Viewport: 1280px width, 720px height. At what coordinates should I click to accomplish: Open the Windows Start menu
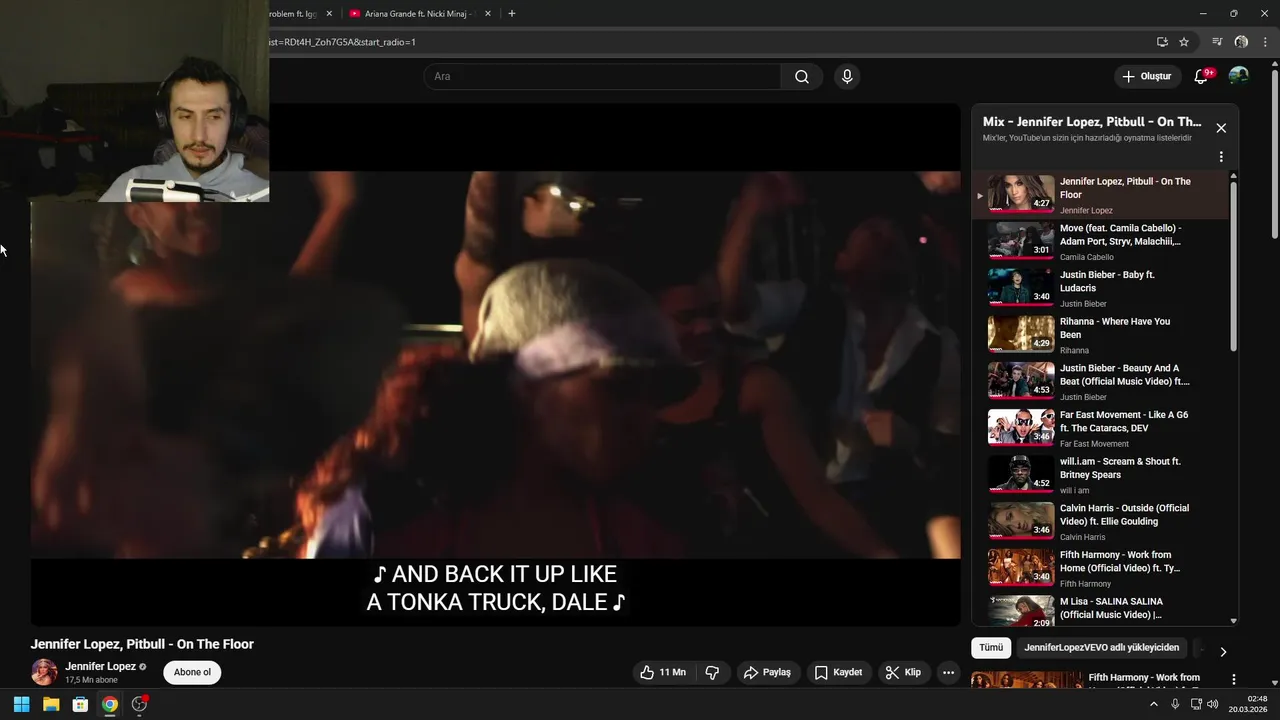tap(21, 704)
